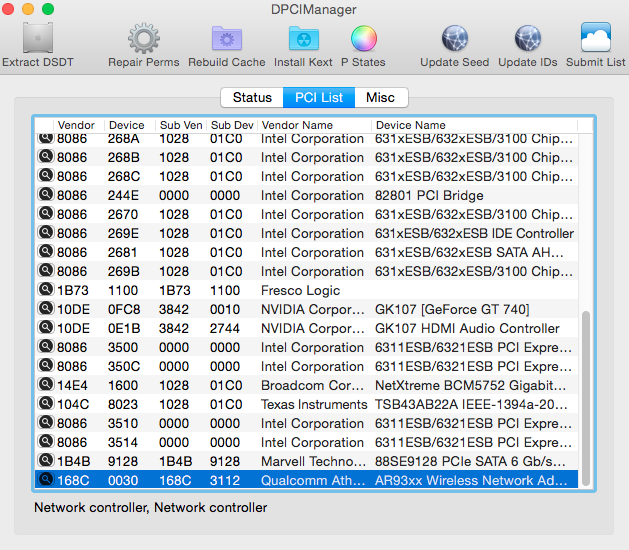The image size is (629, 550).
Task: Select 'GK107 [GeForce GT 740]' device name
Action: coord(452,309)
